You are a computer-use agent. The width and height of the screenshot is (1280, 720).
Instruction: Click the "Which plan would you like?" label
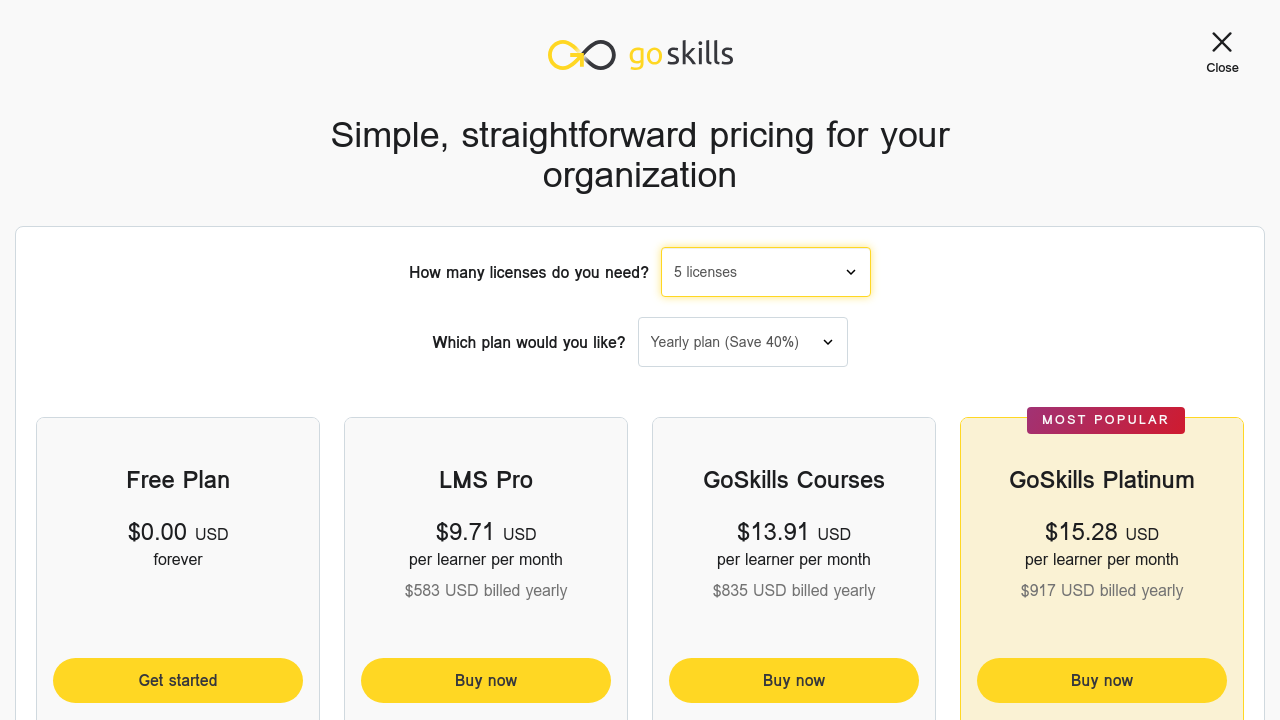528,342
